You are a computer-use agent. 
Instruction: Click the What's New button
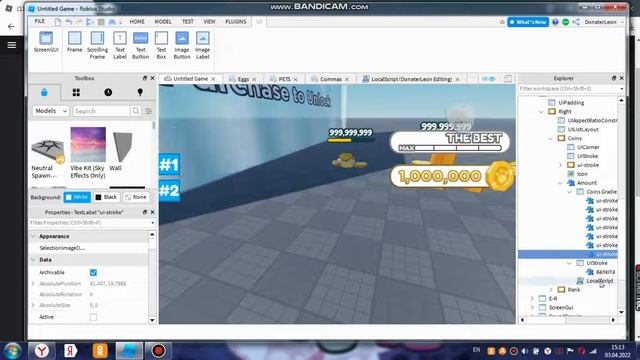528,22
